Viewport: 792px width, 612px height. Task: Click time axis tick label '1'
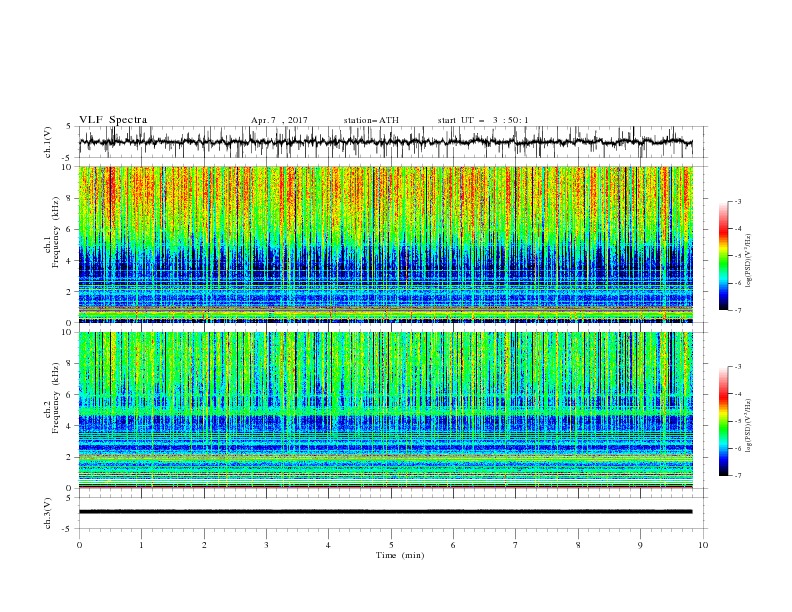tap(141, 545)
